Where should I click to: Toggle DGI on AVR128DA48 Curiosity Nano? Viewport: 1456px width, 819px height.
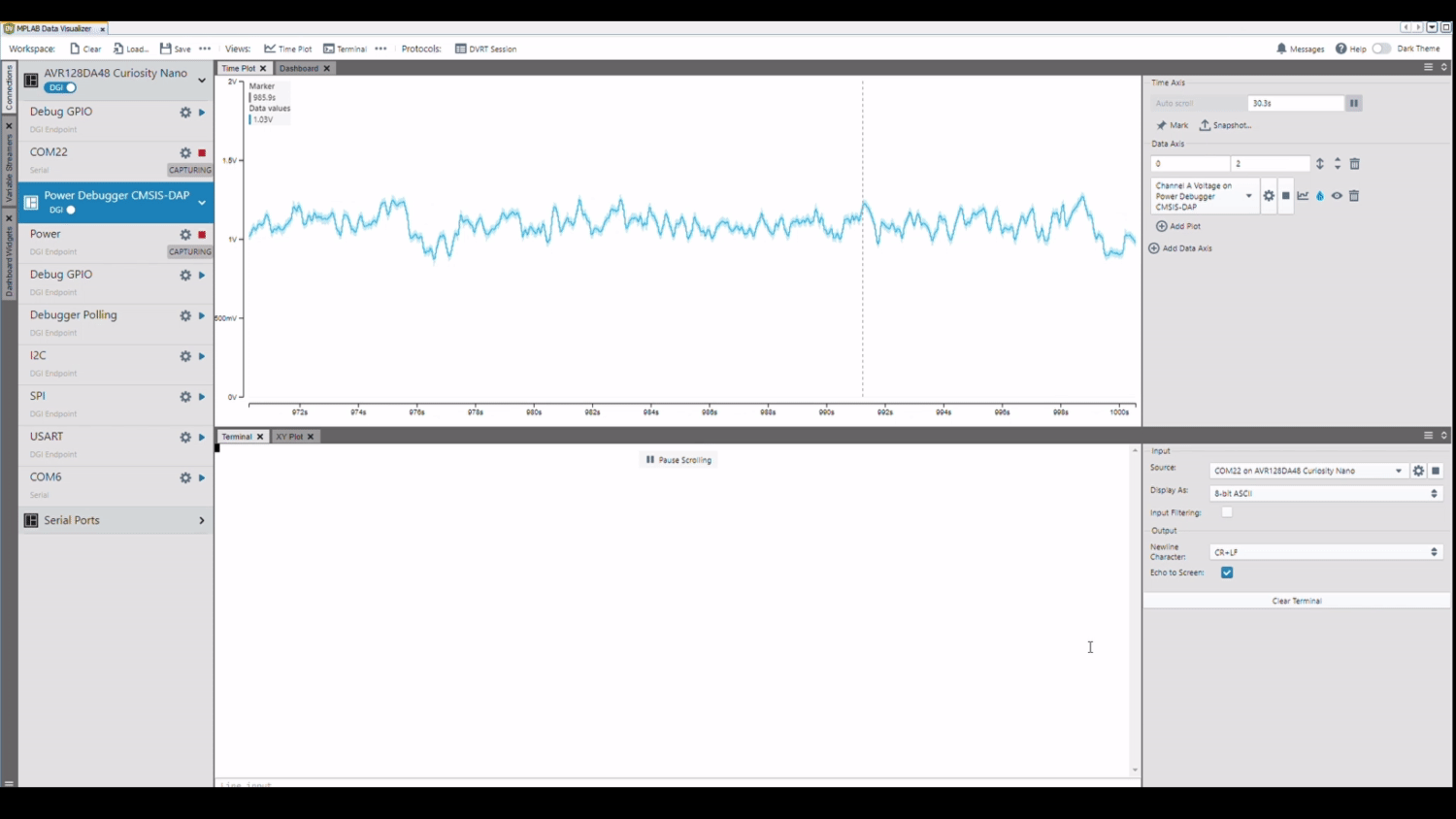pos(60,88)
